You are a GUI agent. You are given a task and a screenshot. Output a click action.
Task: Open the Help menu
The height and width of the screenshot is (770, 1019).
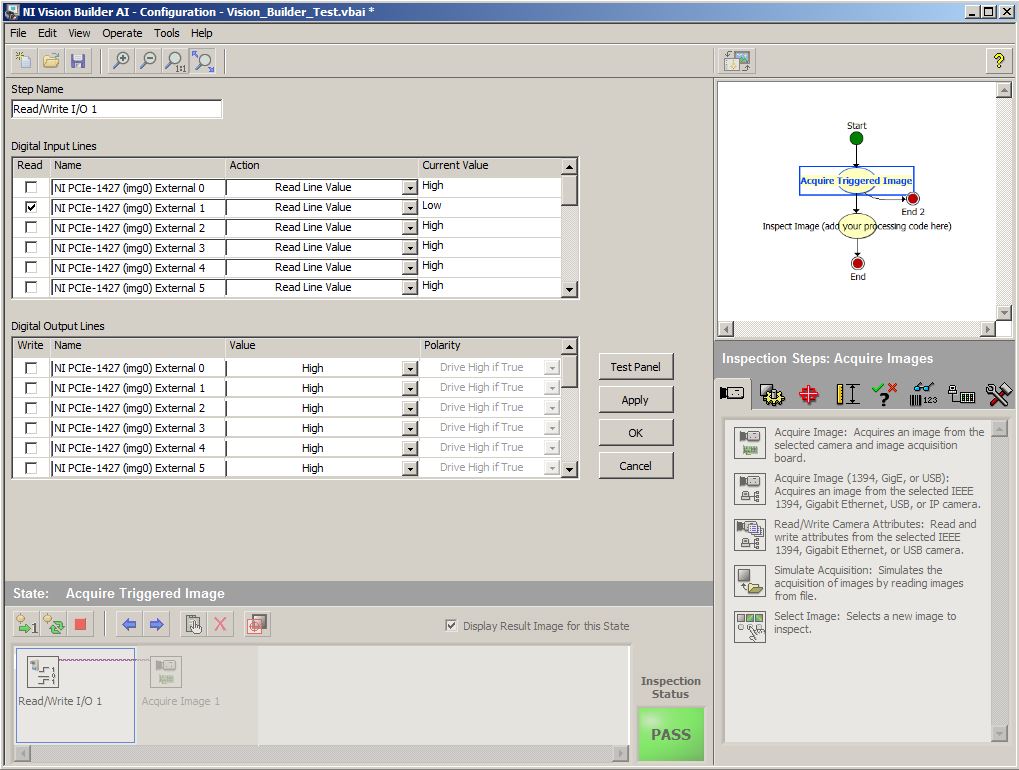point(201,33)
